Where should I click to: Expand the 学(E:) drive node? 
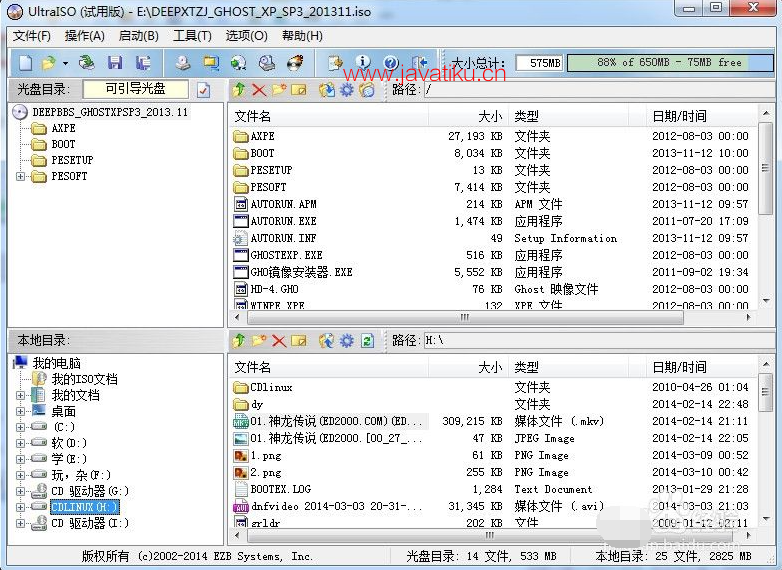20,459
